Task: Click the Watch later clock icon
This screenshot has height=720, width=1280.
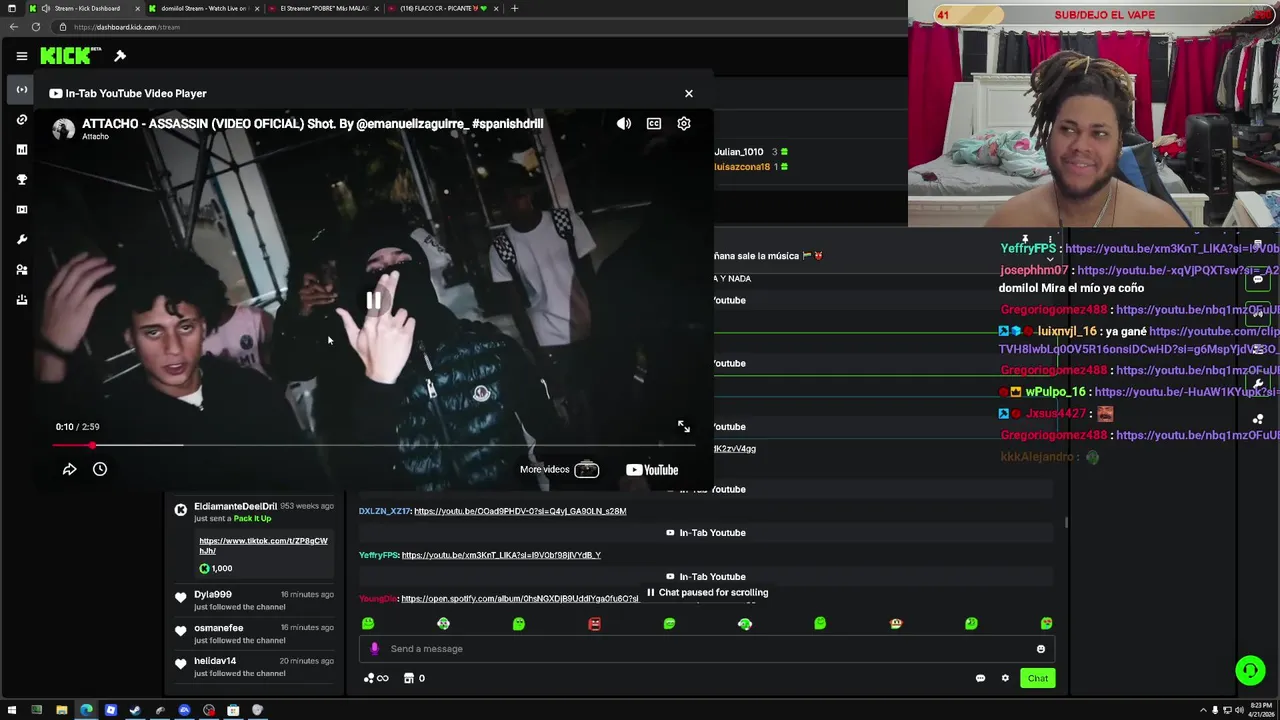Action: [x=100, y=469]
